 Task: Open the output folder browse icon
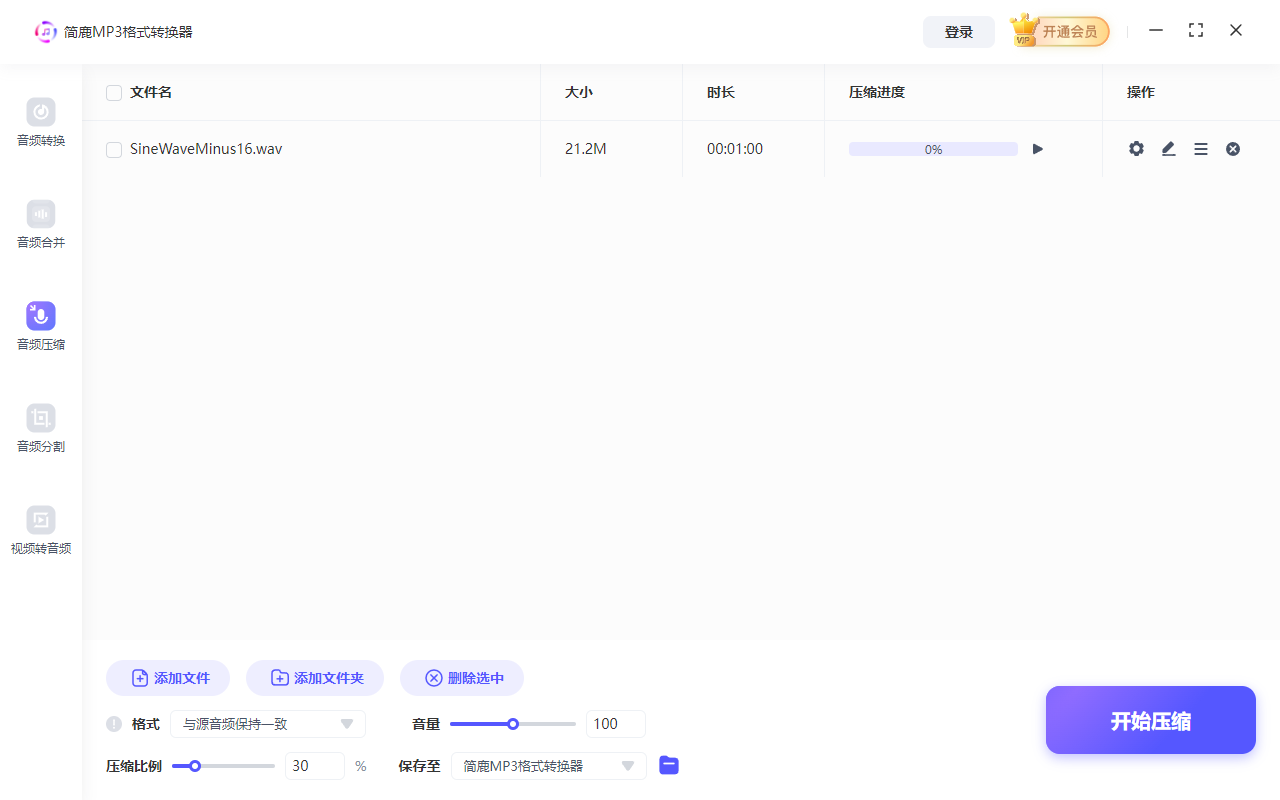(x=668, y=765)
